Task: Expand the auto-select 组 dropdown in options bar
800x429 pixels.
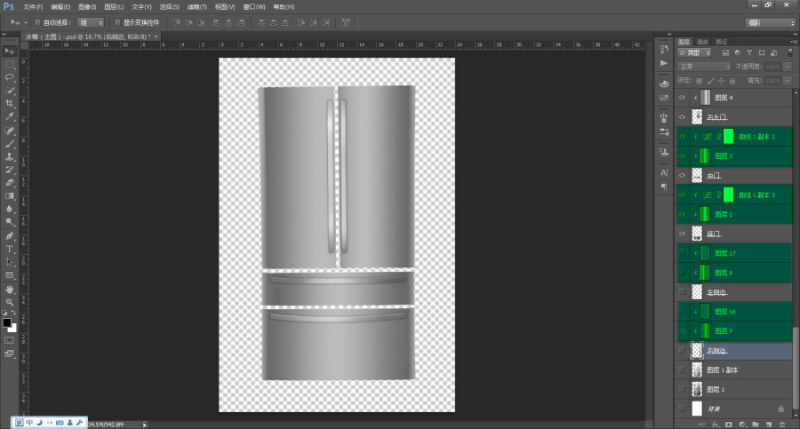Action: point(90,22)
